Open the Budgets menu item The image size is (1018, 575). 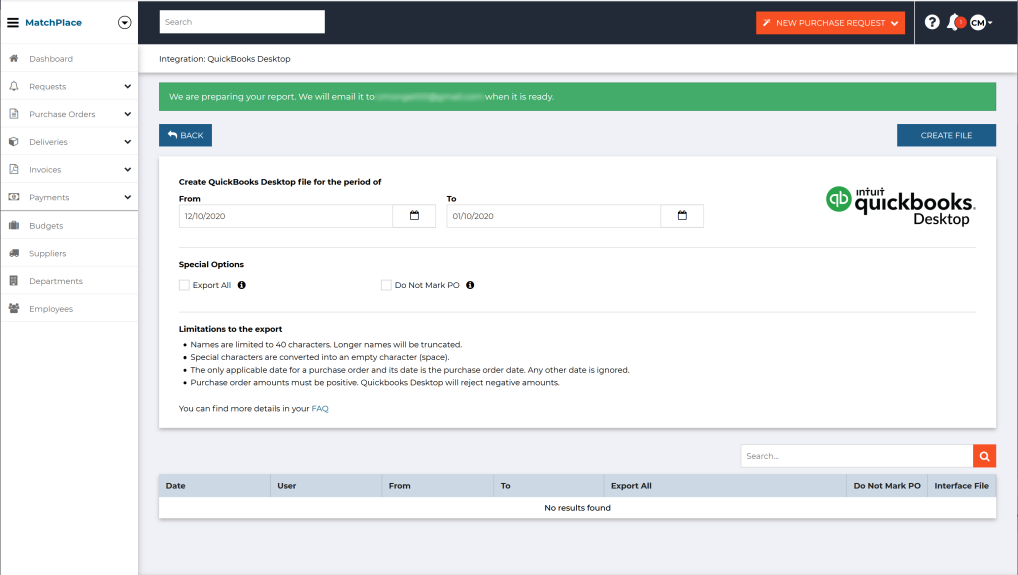[x=69, y=226]
